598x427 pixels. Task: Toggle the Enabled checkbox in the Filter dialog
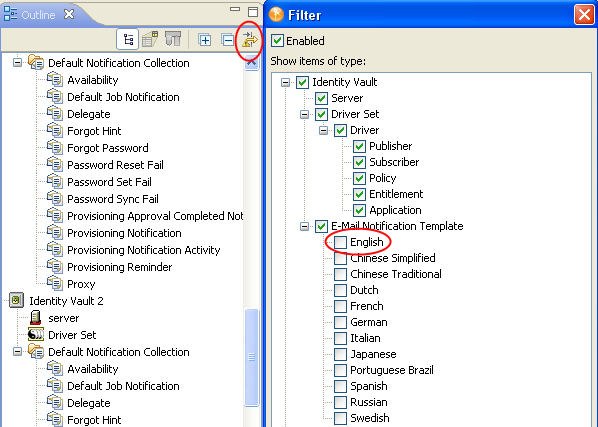[x=277, y=40]
